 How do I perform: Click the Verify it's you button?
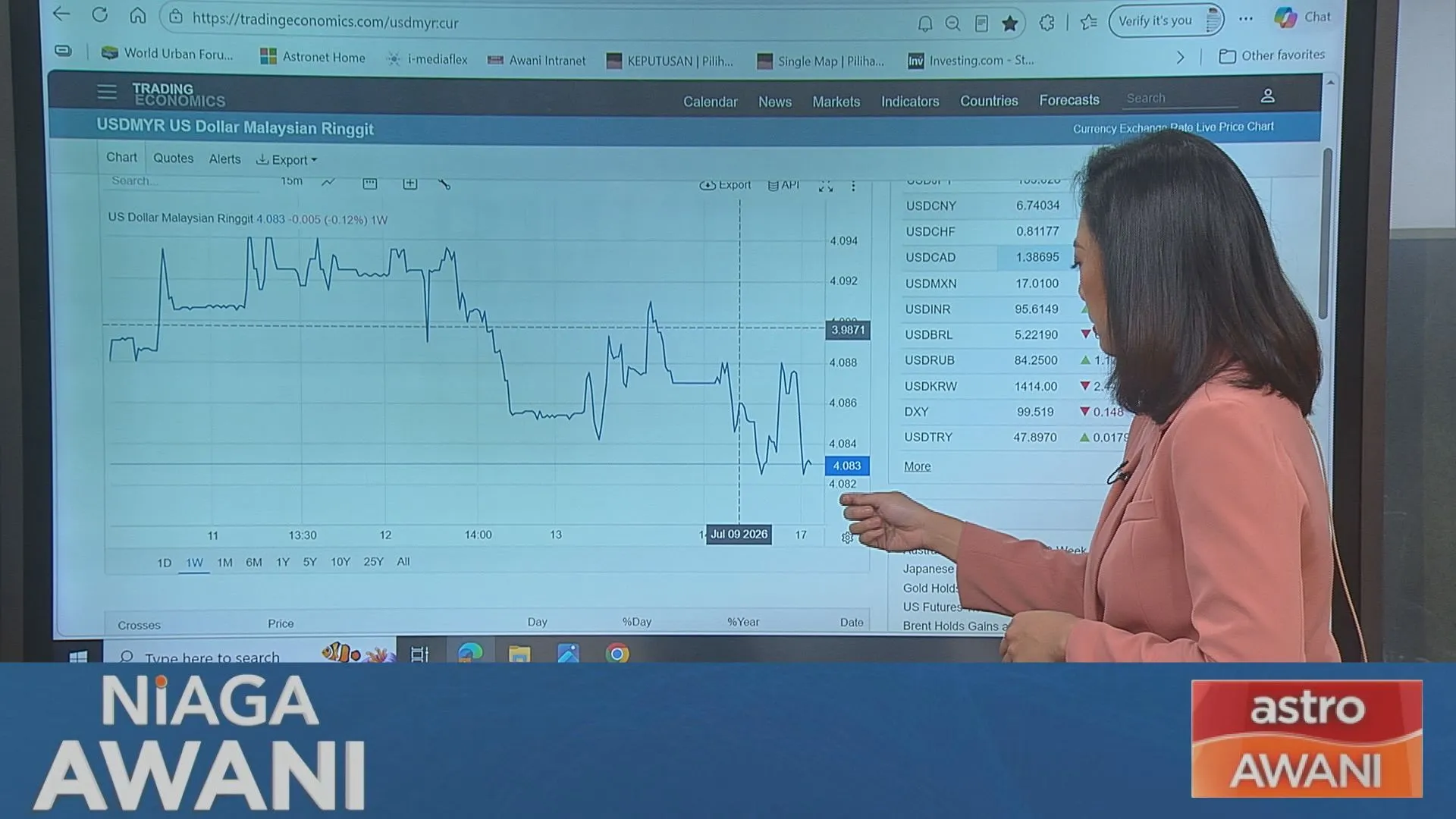coord(1166,21)
